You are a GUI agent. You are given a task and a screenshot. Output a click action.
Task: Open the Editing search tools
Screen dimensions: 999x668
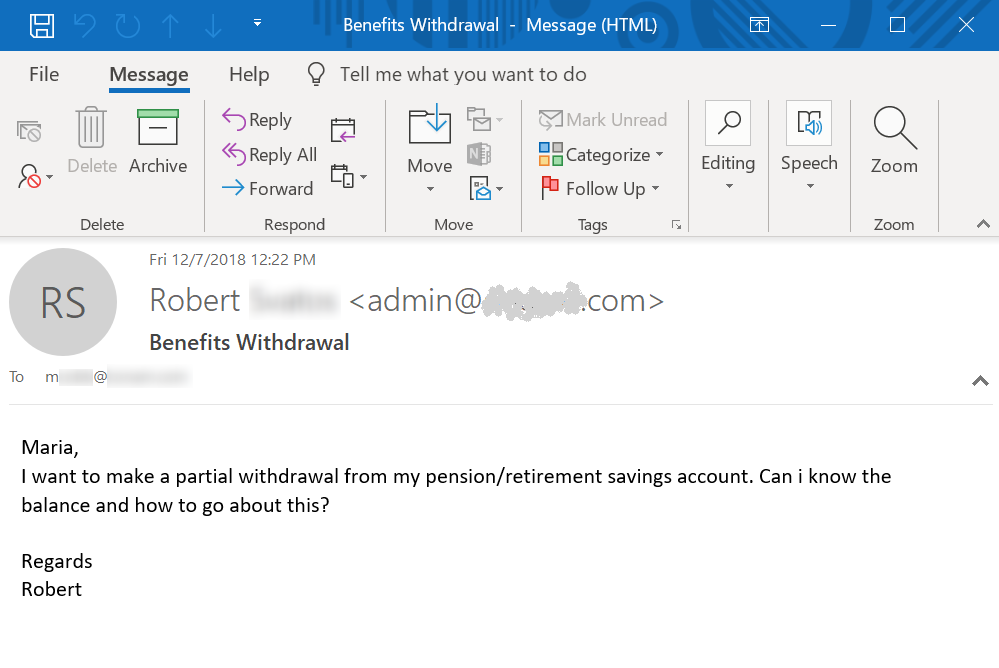point(727,125)
